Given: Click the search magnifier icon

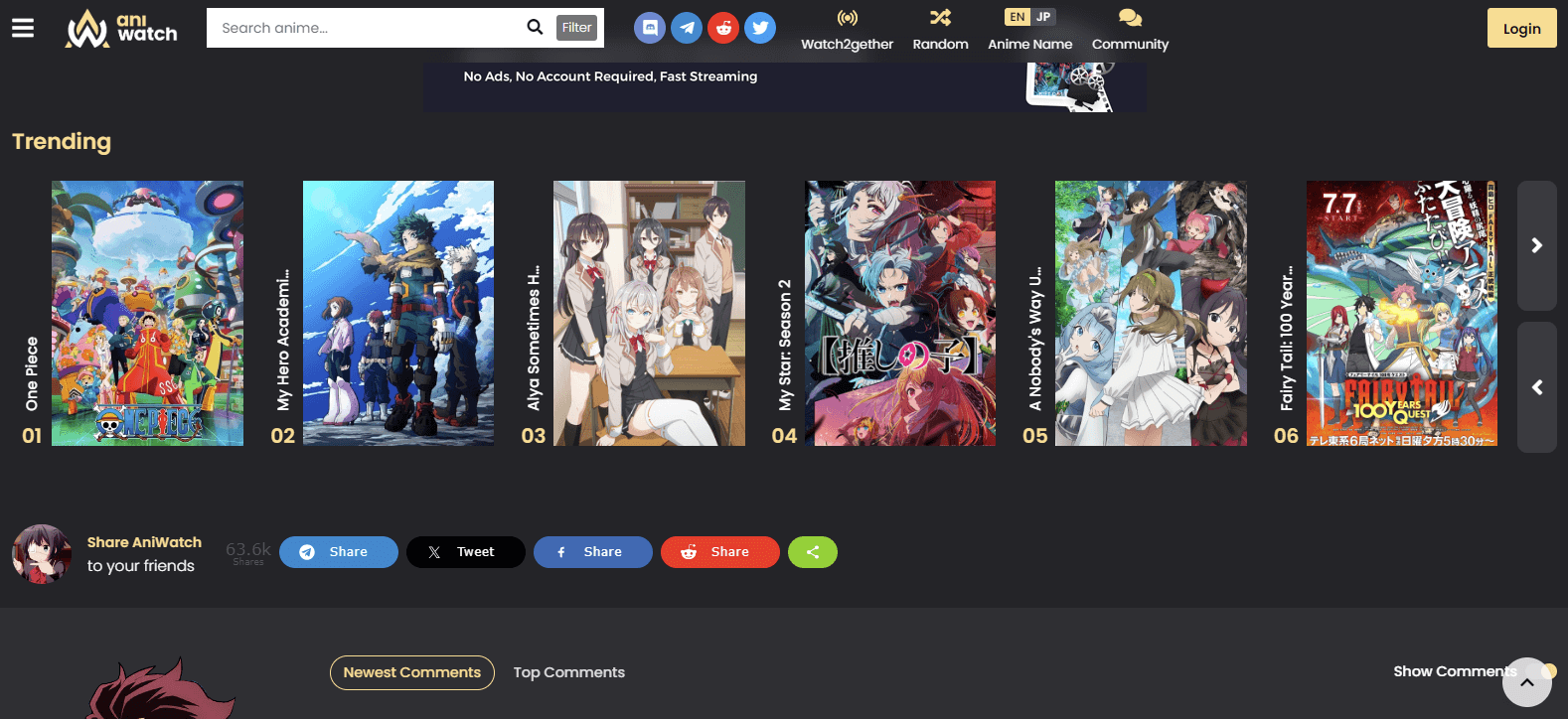Looking at the screenshot, I should (535, 27).
